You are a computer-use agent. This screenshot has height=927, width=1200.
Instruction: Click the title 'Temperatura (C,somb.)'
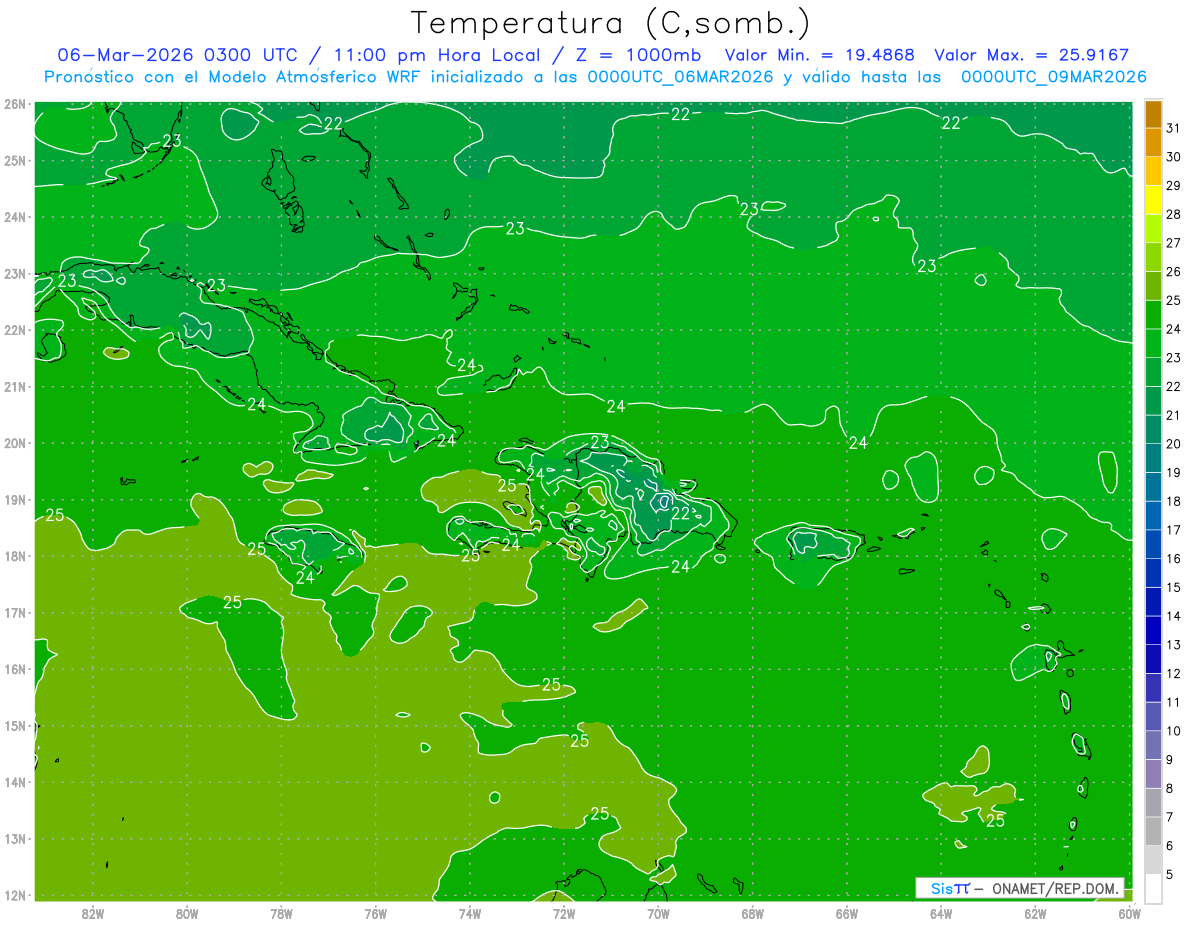(x=610, y=23)
